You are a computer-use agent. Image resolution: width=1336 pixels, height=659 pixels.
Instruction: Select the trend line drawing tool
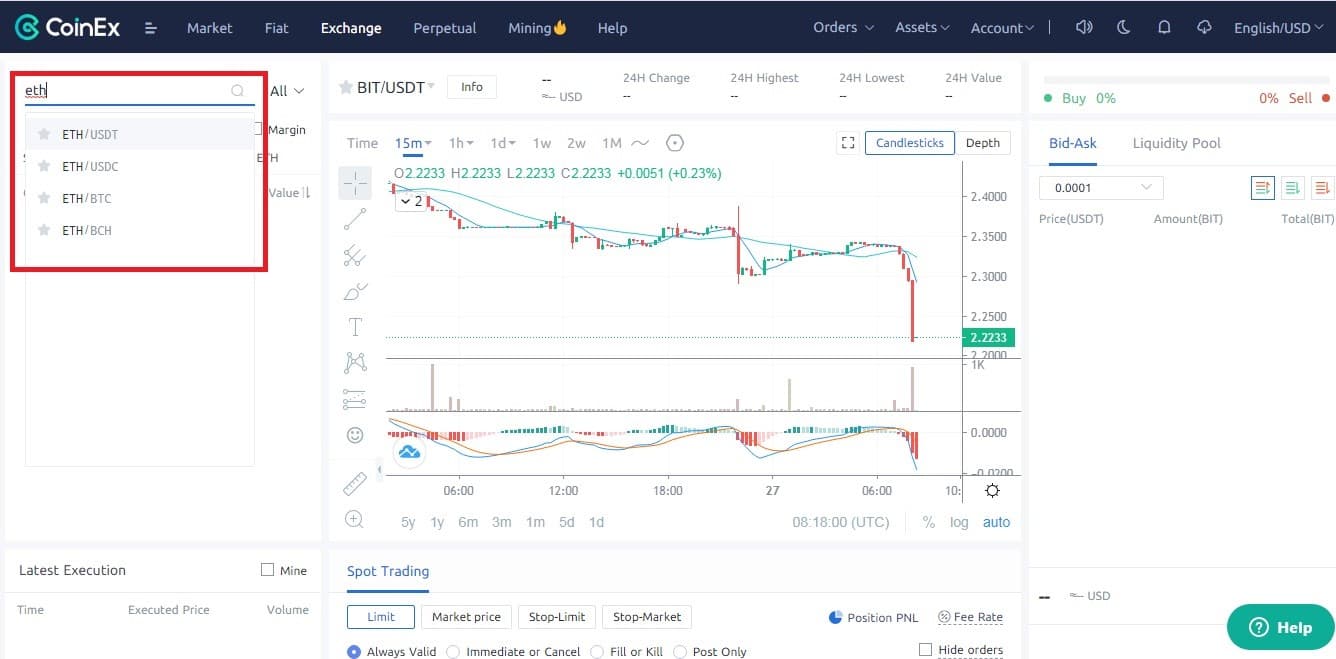pos(355,219)
